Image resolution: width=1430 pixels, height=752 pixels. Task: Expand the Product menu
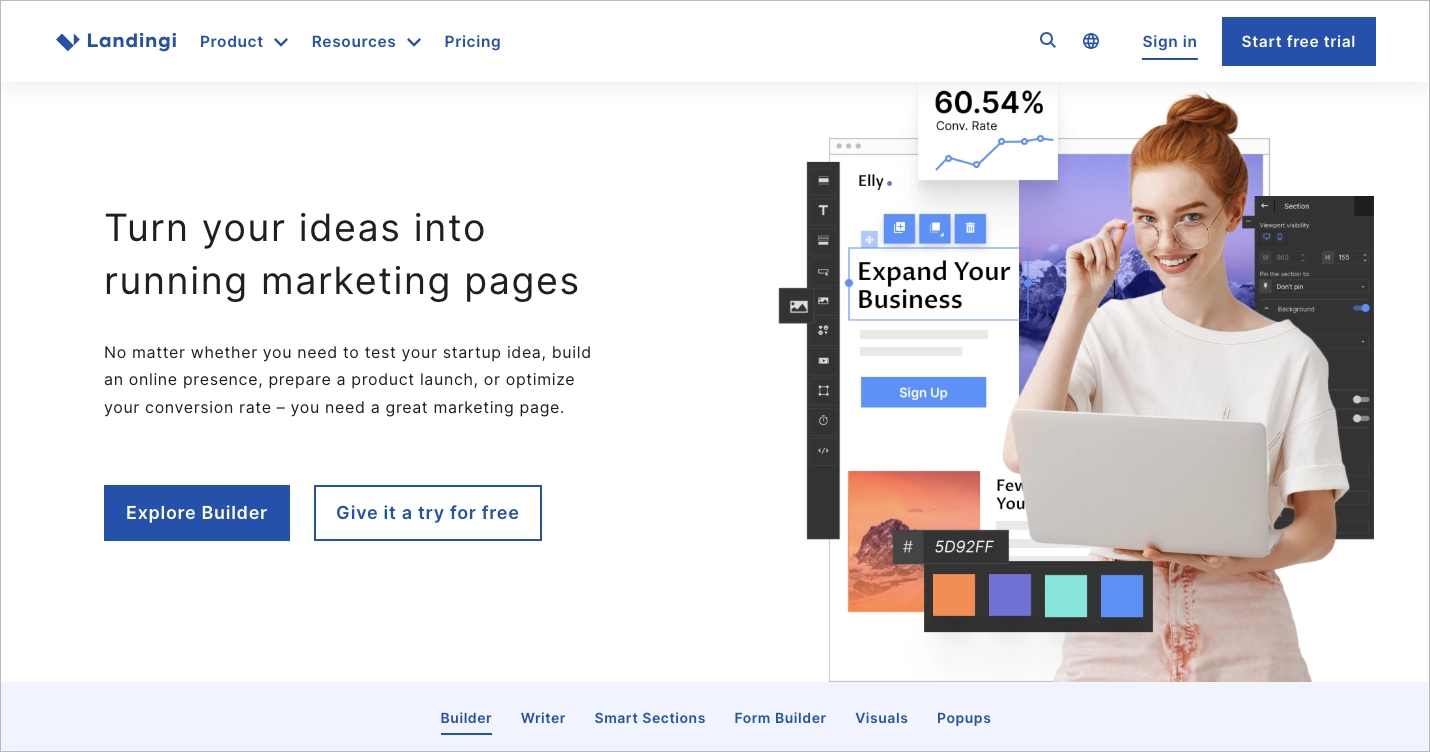coord(244,42)
